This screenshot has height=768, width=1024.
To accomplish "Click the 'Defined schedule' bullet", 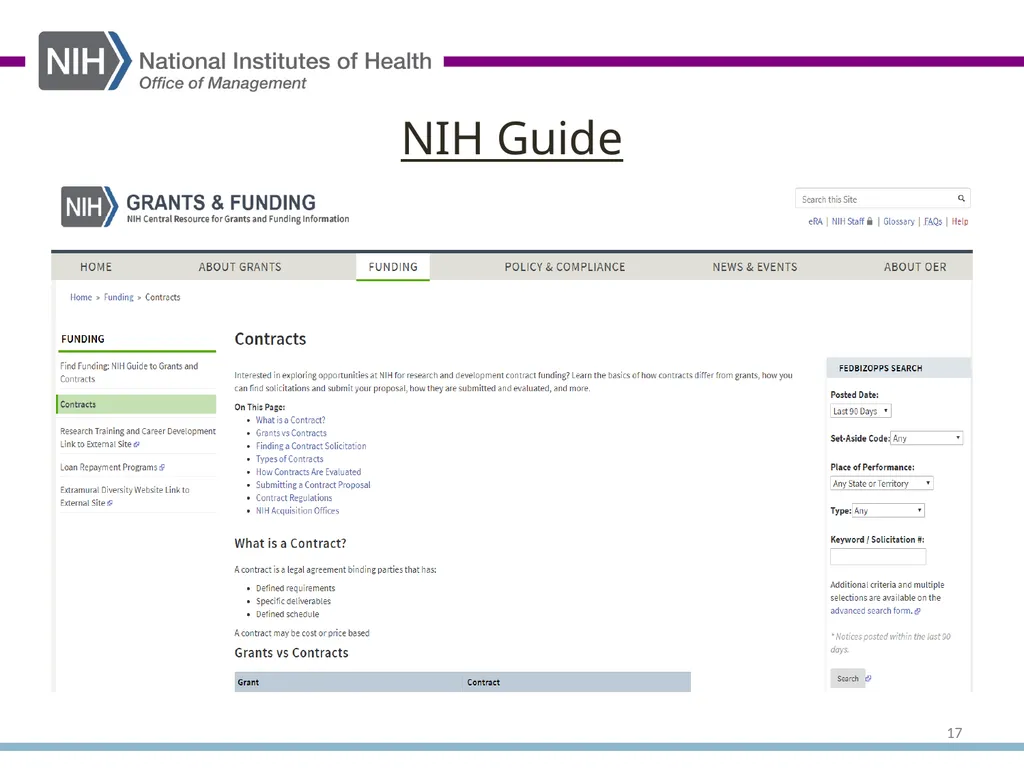I will tap(287, 615).
